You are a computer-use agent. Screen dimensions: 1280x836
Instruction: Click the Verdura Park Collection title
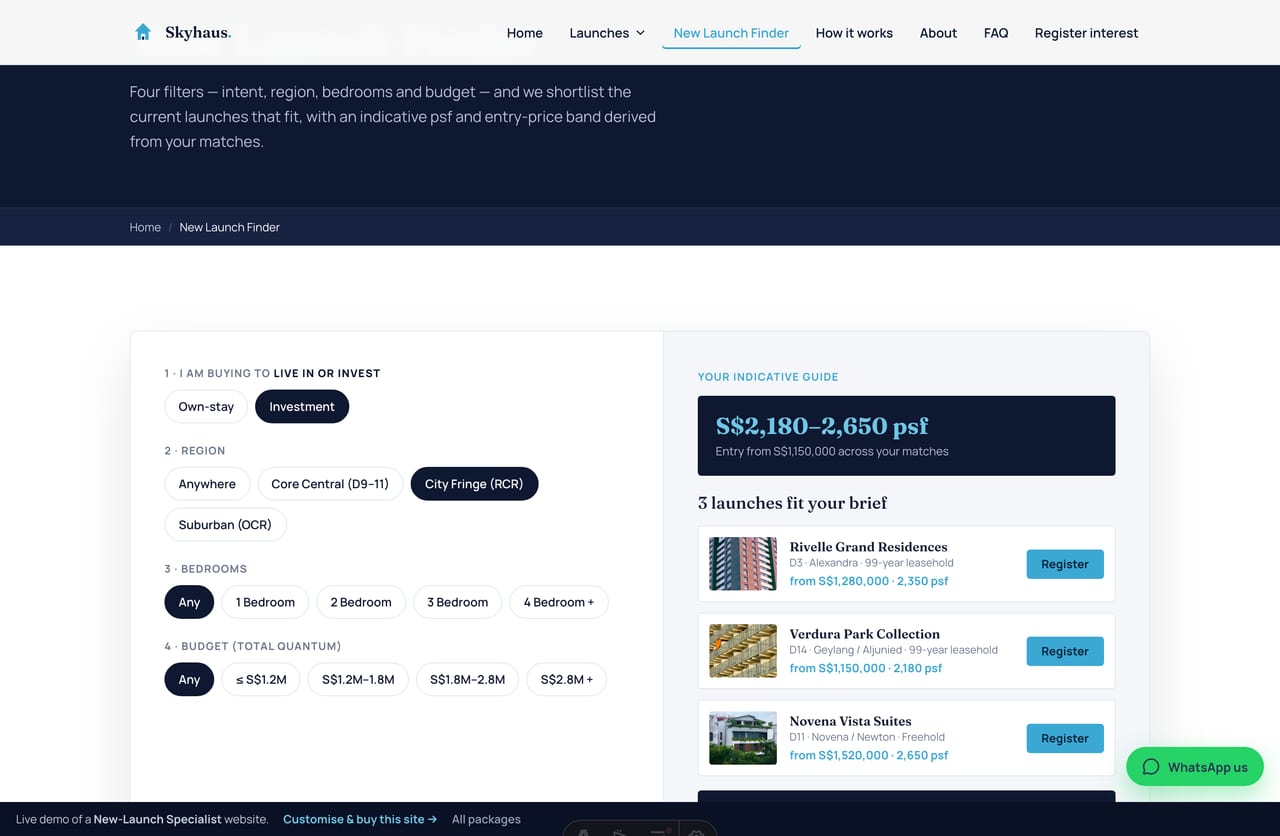point(865,634)
